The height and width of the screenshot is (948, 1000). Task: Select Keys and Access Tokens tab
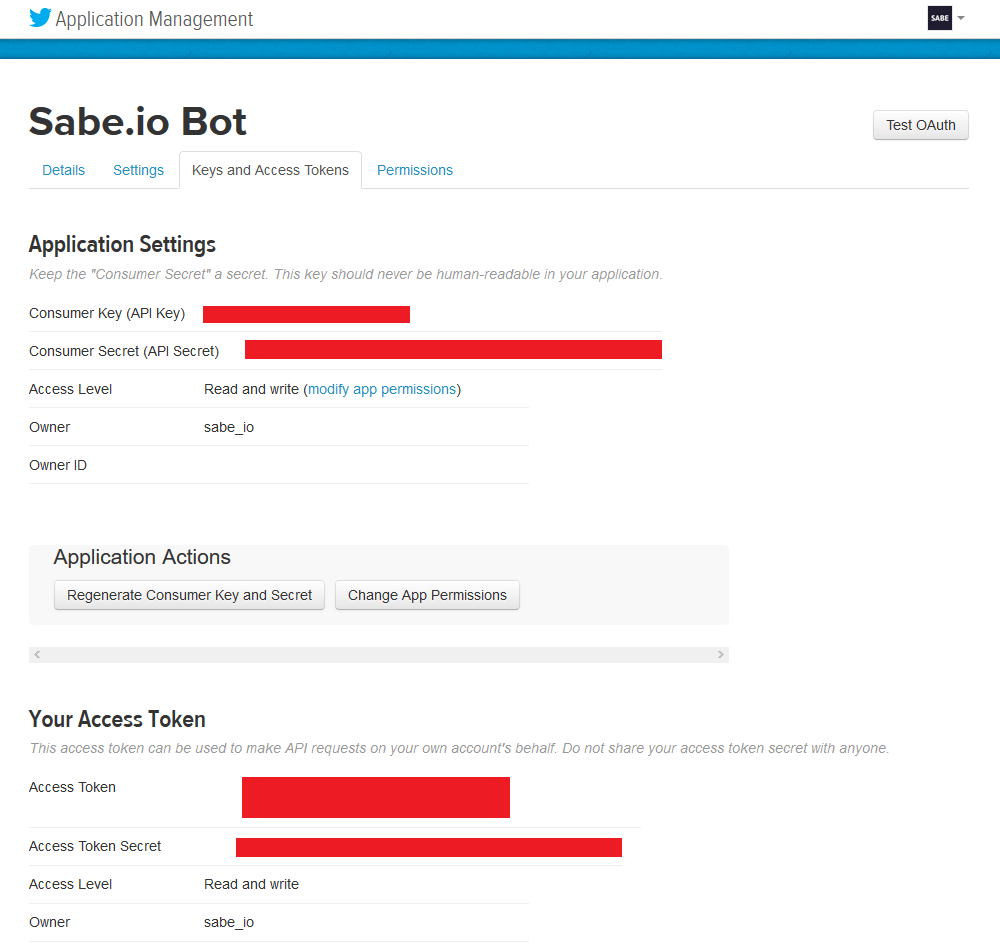270,170
